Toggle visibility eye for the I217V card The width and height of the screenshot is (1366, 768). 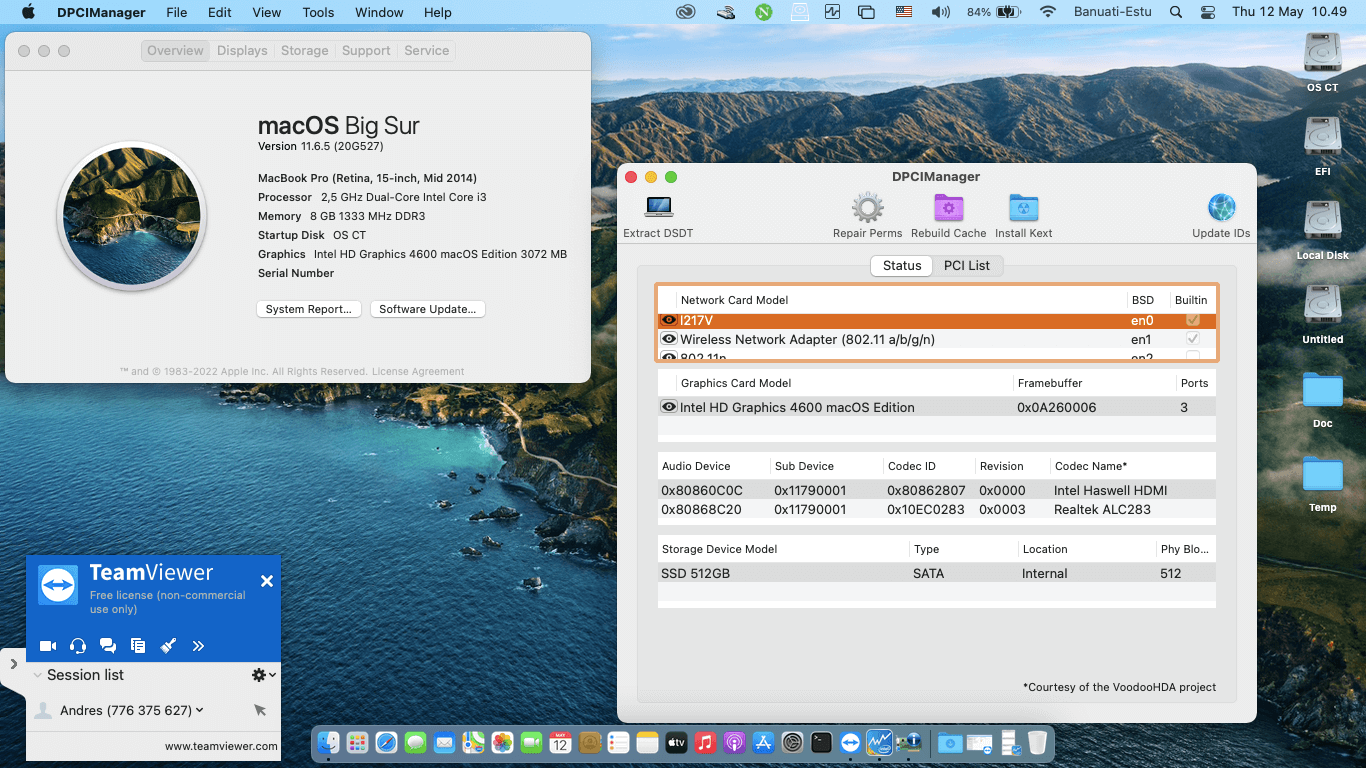669,319
